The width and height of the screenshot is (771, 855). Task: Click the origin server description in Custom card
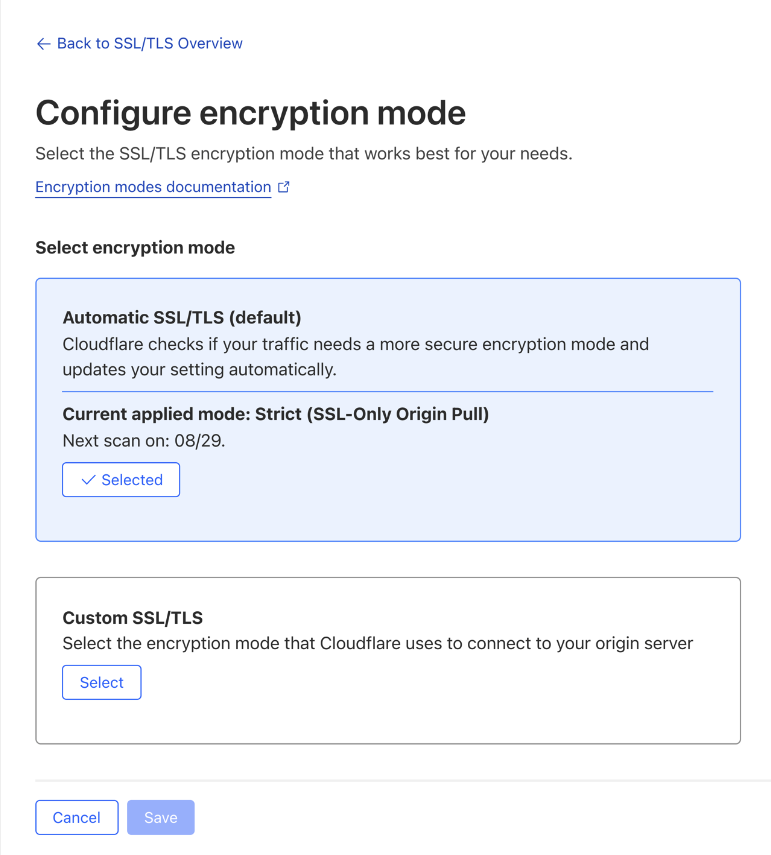(x=377, y=643)
